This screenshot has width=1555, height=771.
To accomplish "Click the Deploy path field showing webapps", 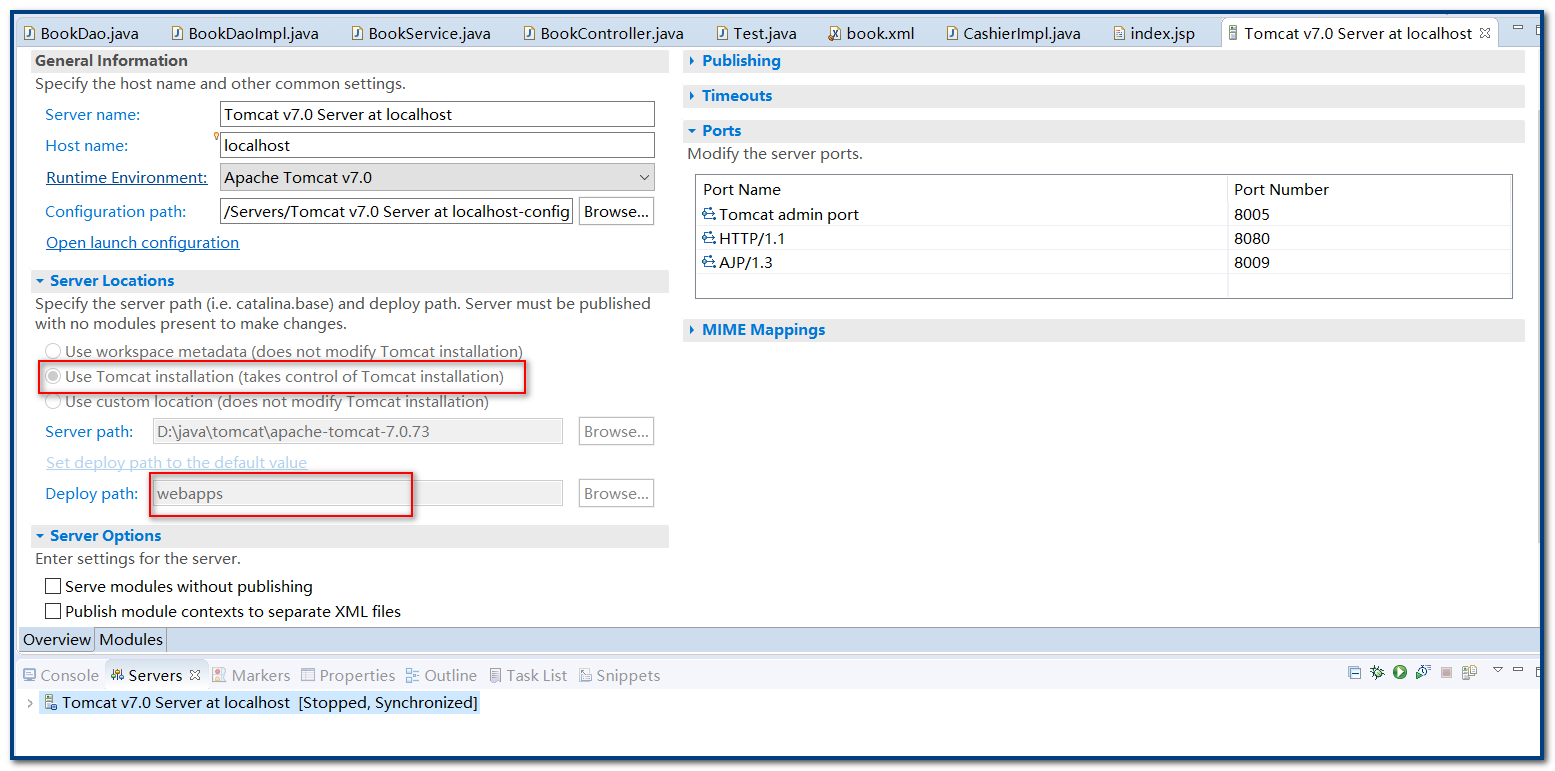I will tap(357, 493).
